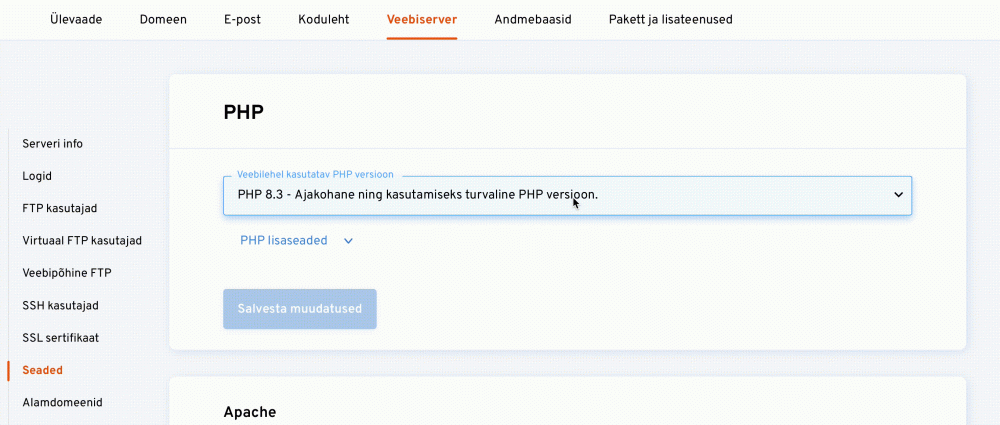This screenshot has width=1000, height=425.
Task: Open SSL sertifikaat settings
Action: (60, 338)
